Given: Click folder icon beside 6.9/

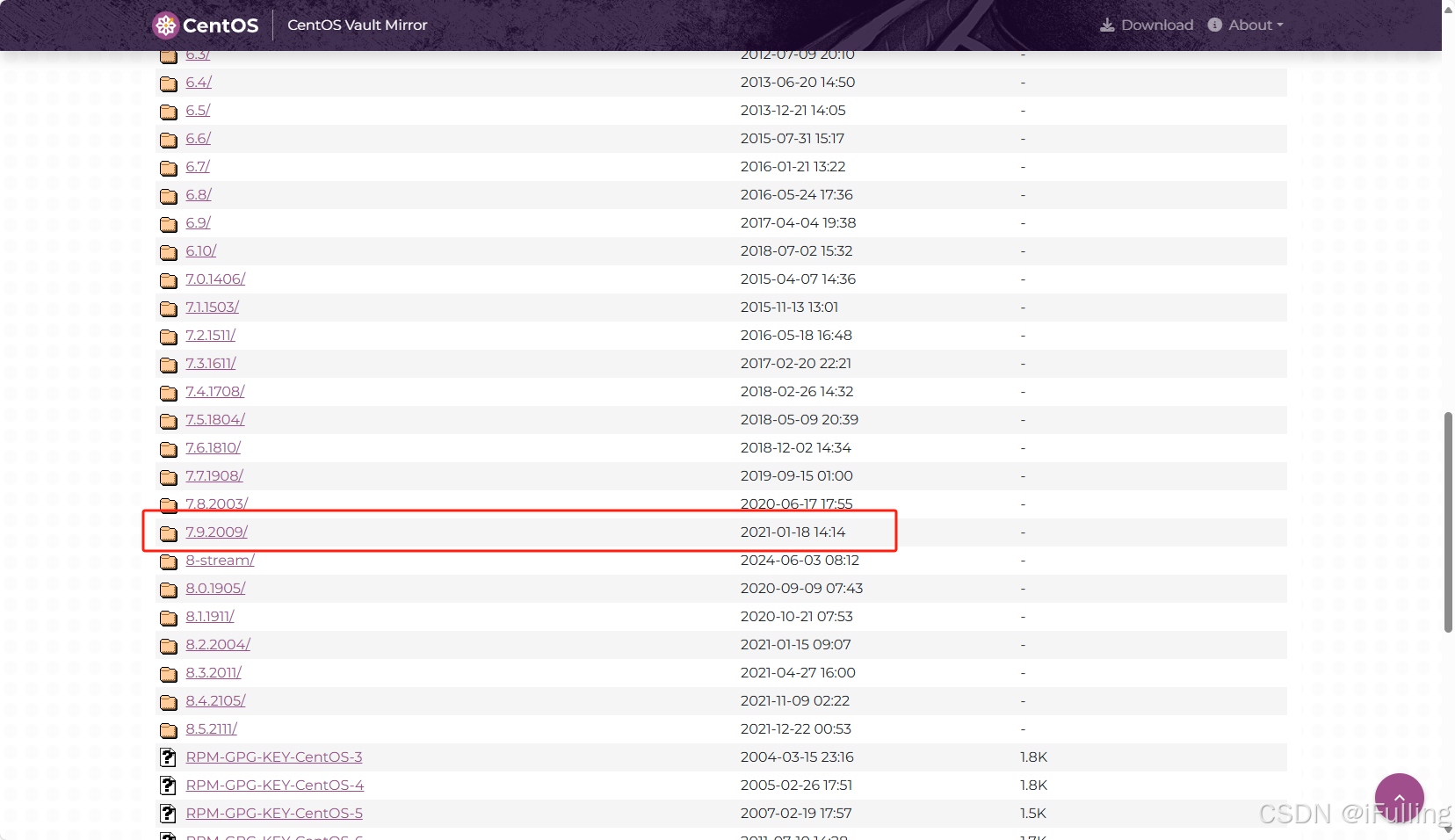Looking at the screenshot, I should pyautogui.click(x=169, y=224).
